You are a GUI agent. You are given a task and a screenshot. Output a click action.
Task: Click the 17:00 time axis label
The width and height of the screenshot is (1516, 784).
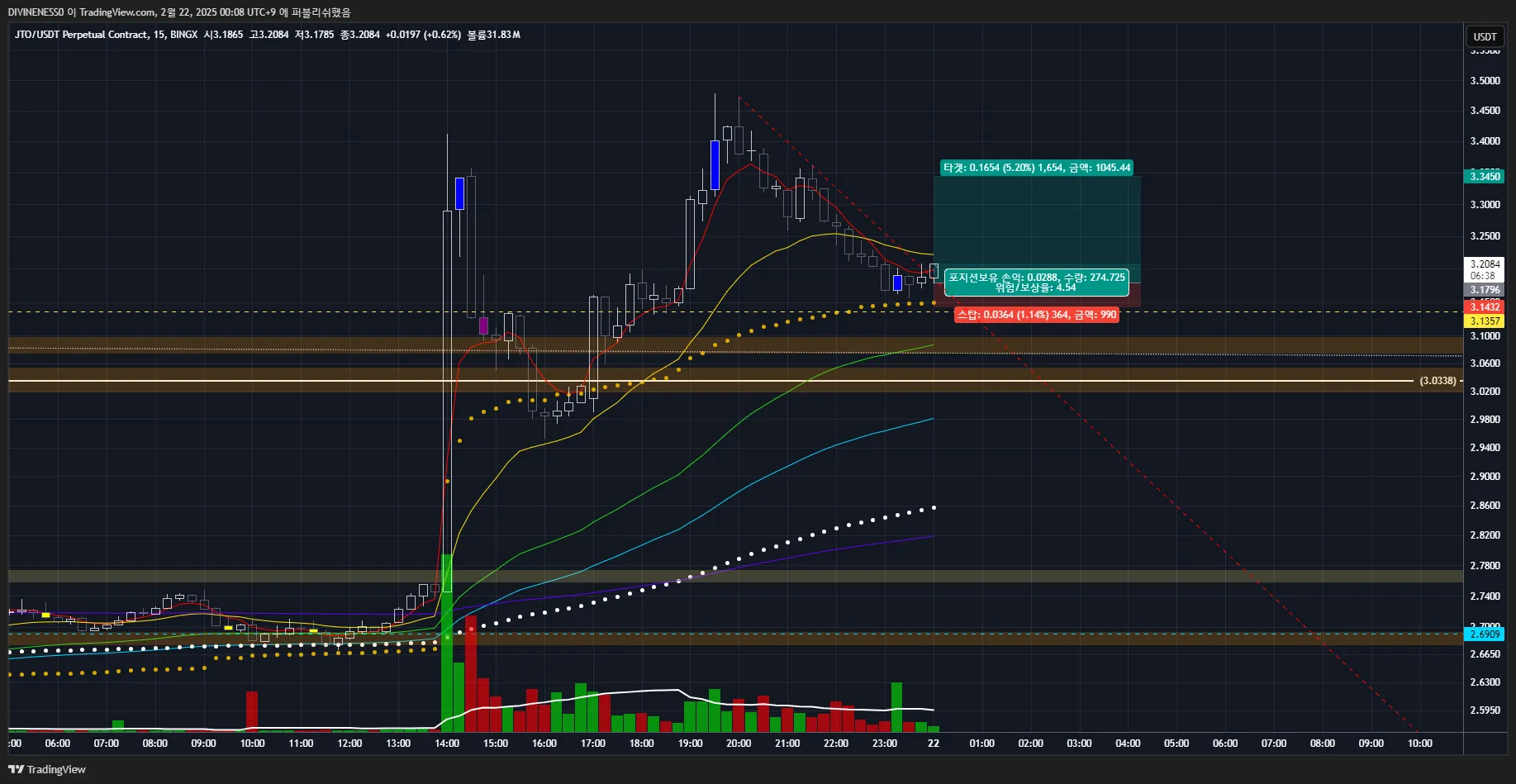pos(593,744)
